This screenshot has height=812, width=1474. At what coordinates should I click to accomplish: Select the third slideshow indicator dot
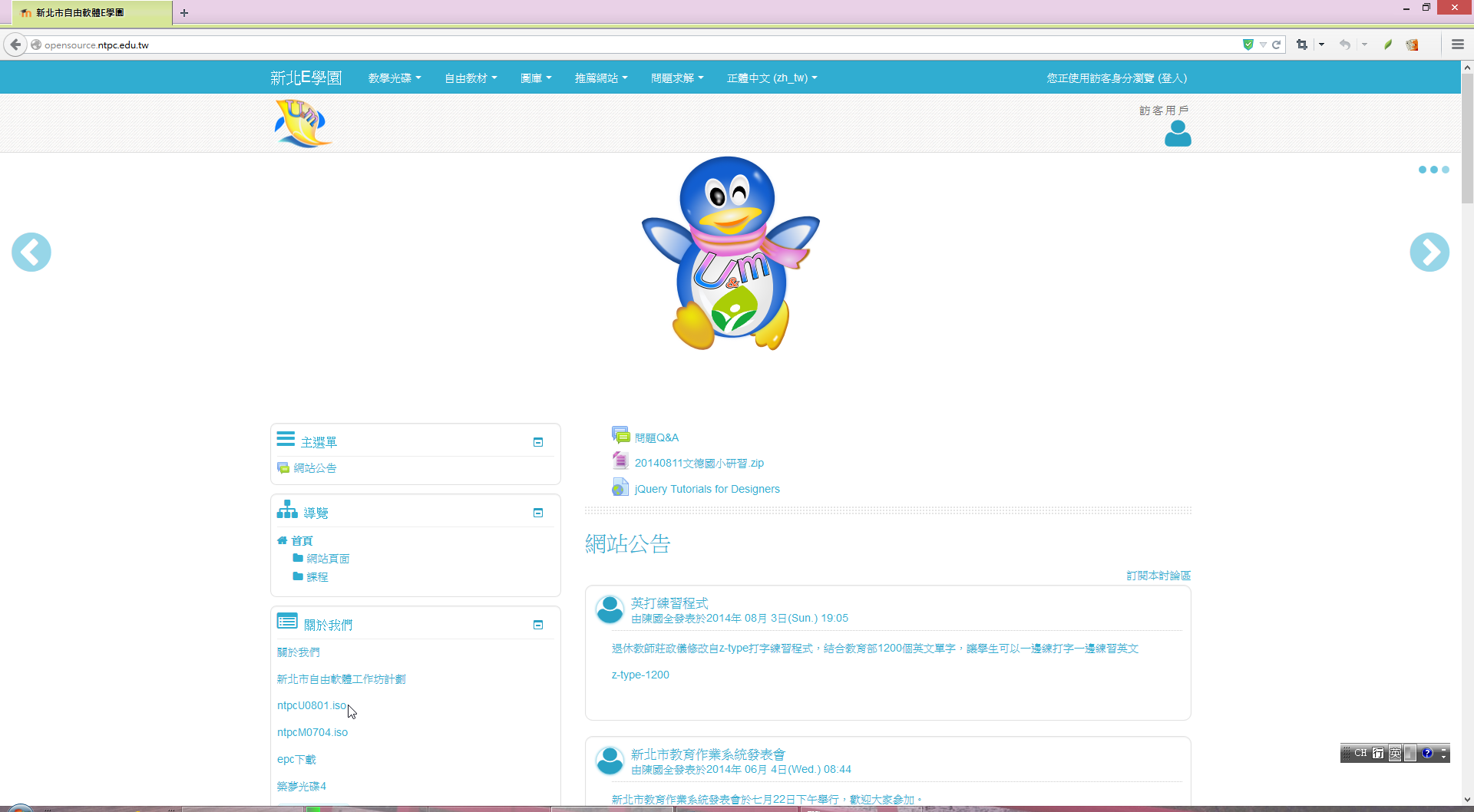[x=1446, y=170]
